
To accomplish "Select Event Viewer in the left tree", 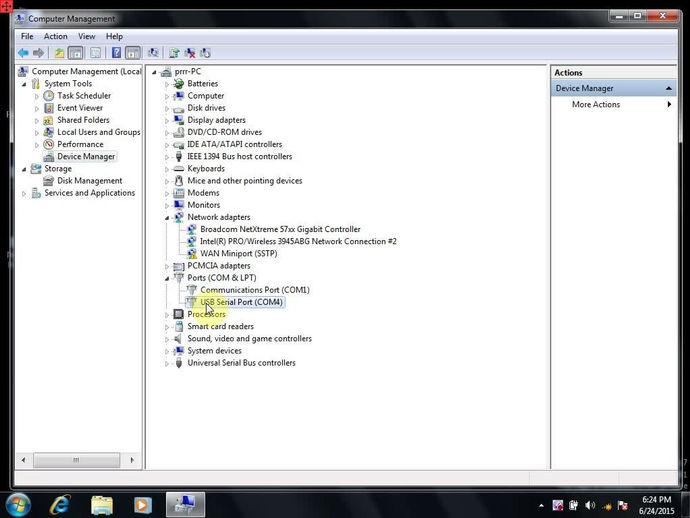I will click(x=80, y=108).
